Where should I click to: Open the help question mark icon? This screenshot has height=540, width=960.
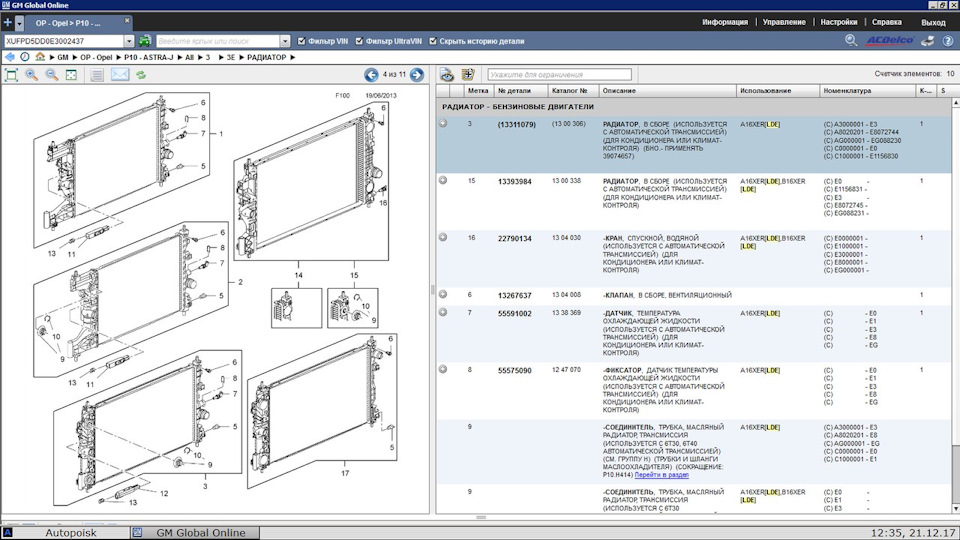click(947, 41)
